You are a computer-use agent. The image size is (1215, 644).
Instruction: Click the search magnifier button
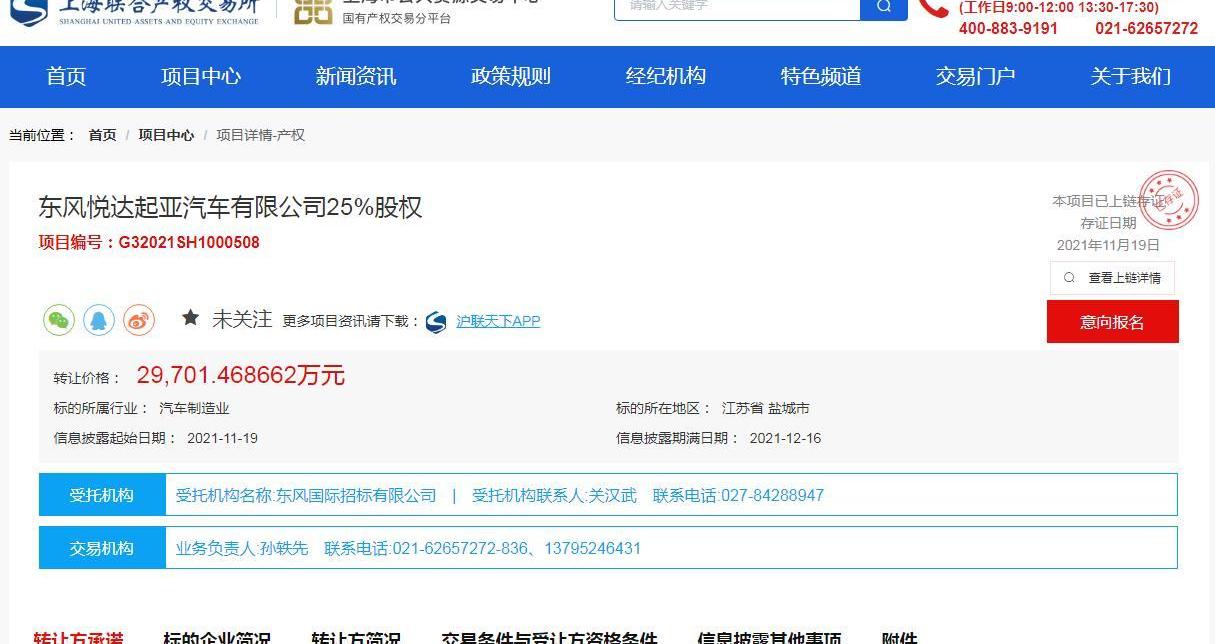[x=884, y=8]
